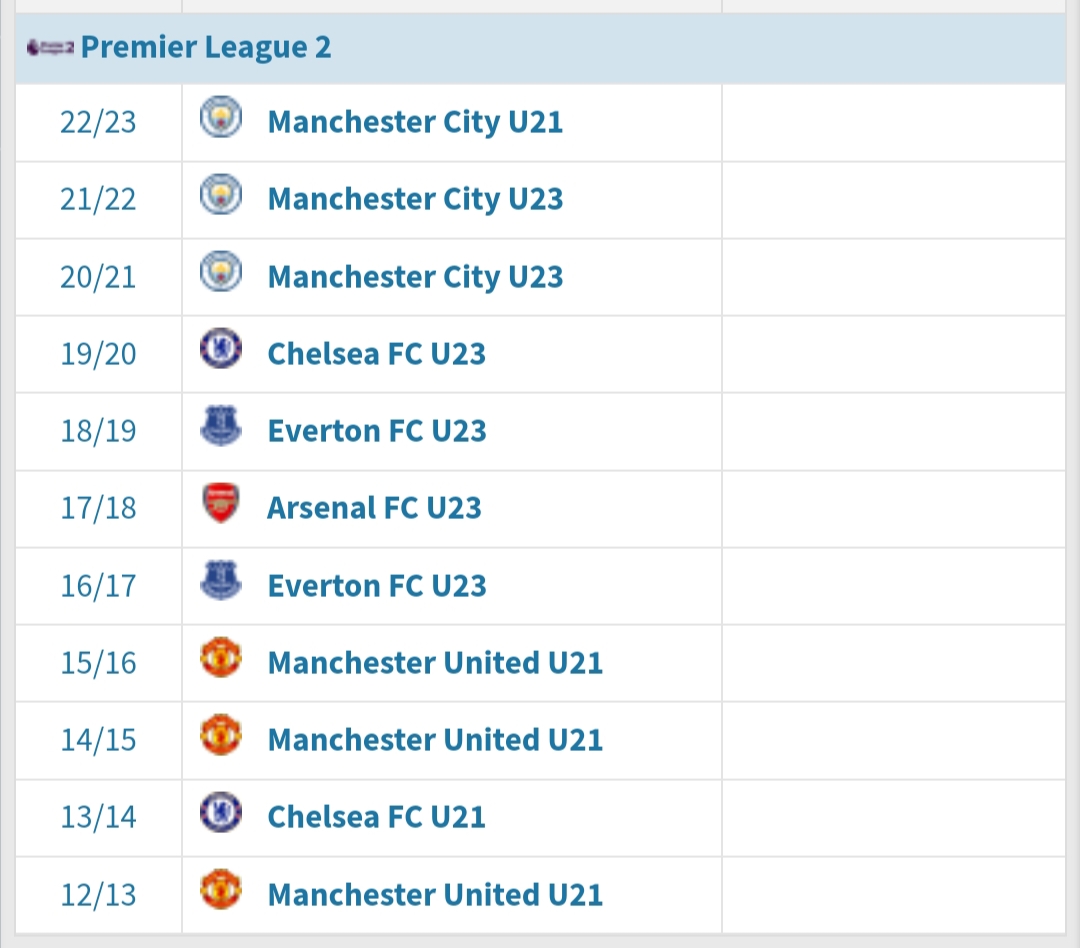Click Manchester United crest for 12/13
The image size is (1080, 948).
click(x=220, y=890)
